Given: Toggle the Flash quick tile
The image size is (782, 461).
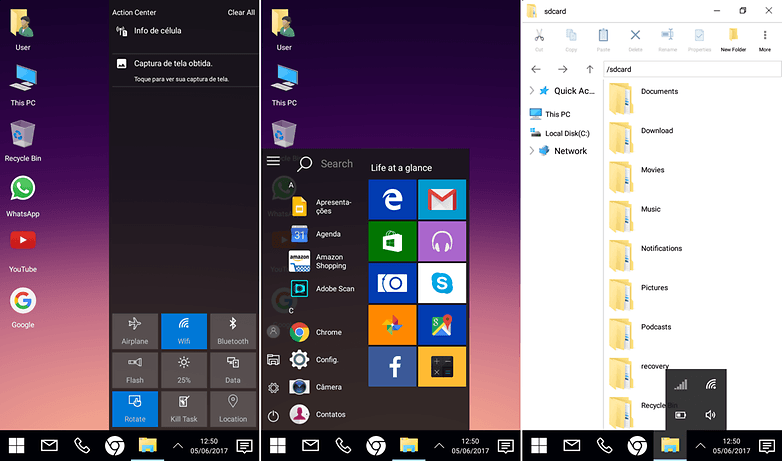Looking at the screenshot, I should 135,370.
